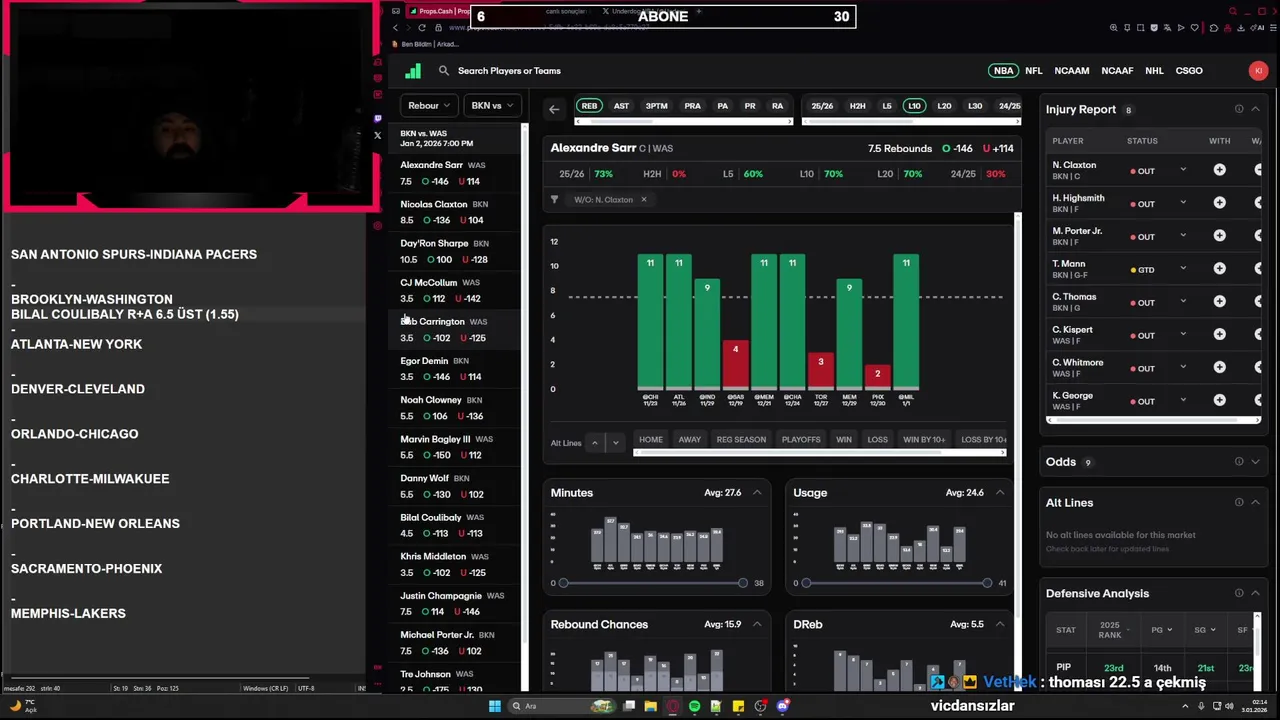Add K. George to WITH filter

(1219, 401)
